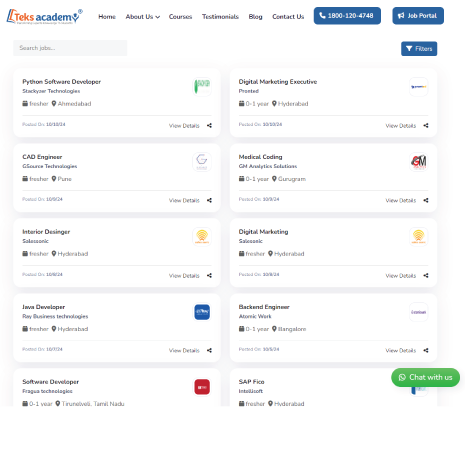Call the 1800-120-4748 phone button

pos(347,16)
